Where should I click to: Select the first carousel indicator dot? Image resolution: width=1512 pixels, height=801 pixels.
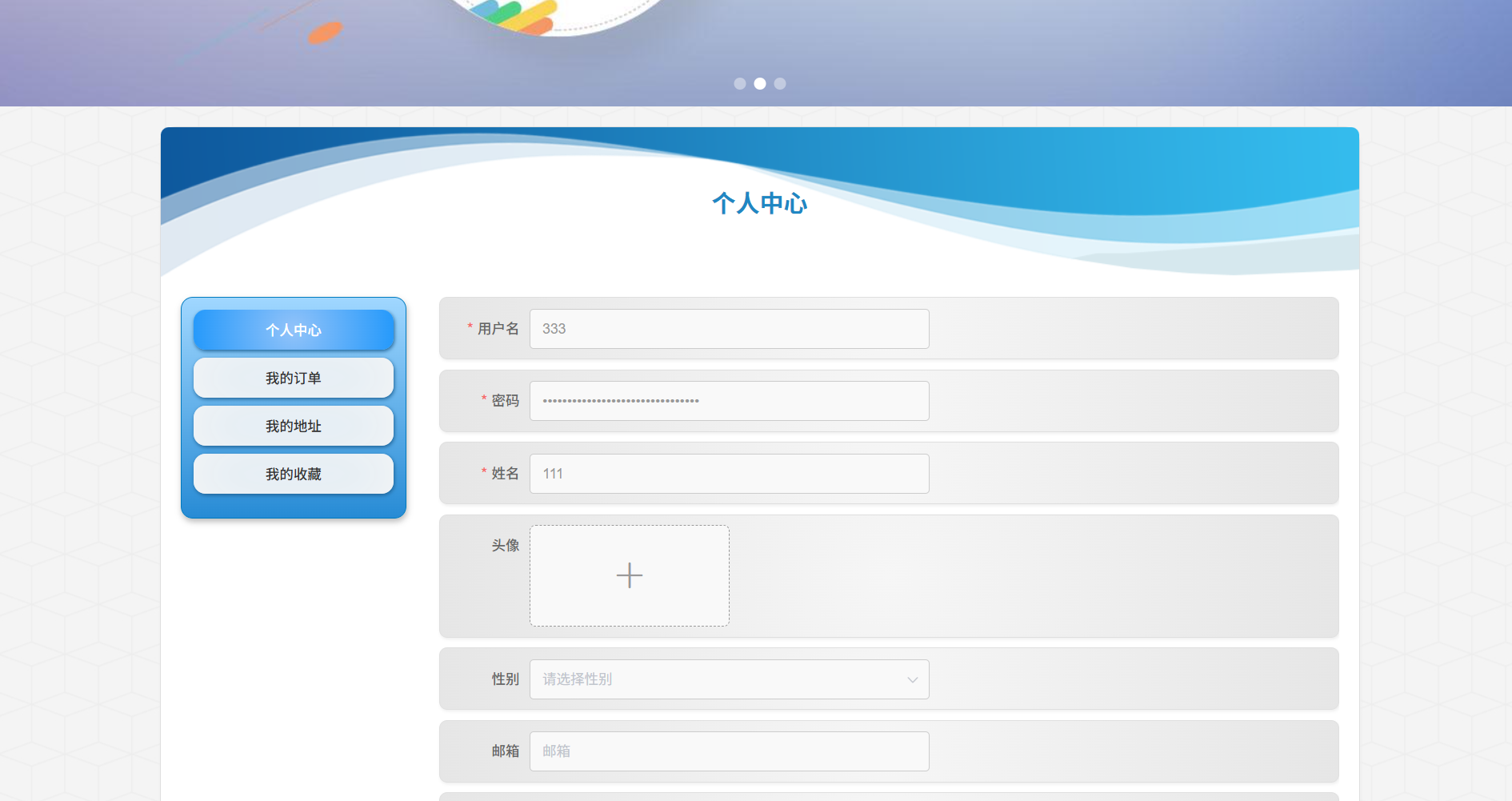[x=740, y=83]
